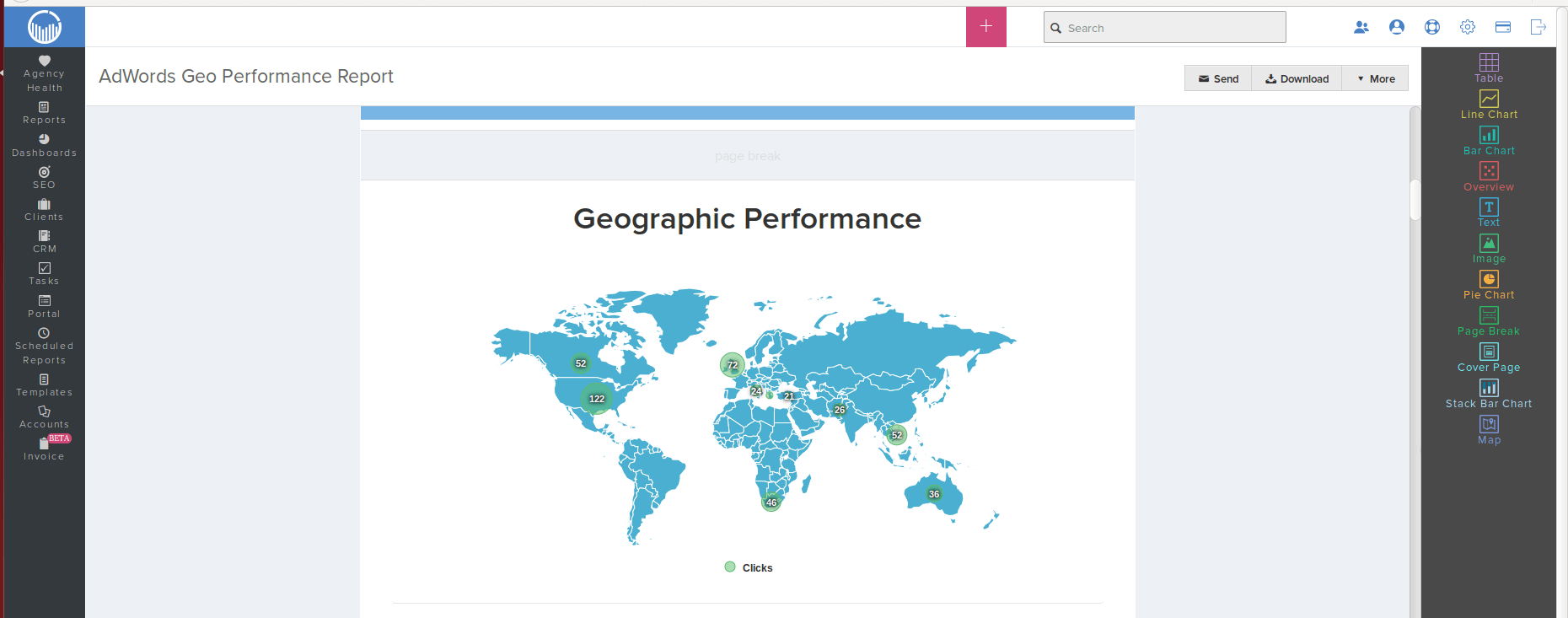Click the page break divider label
The width and height of the screenshot is (1568, 618).
pos(748,156)
